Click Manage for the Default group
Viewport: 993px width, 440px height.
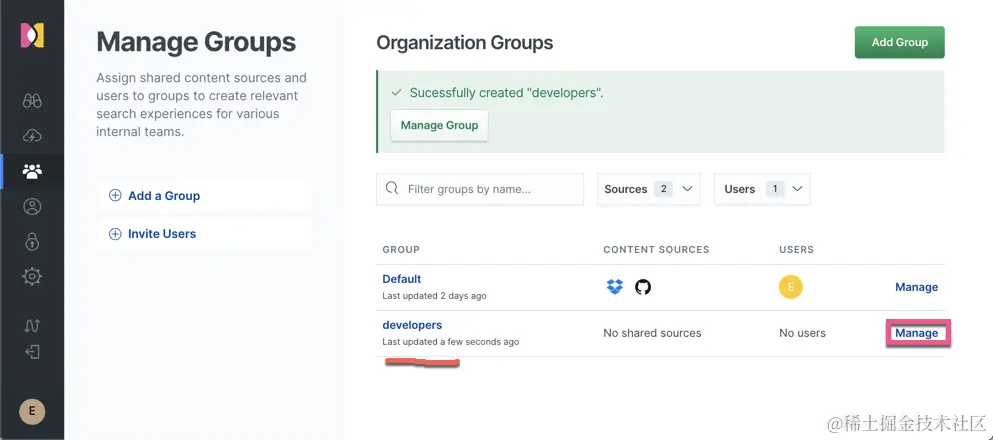click(x=916, y=287)
